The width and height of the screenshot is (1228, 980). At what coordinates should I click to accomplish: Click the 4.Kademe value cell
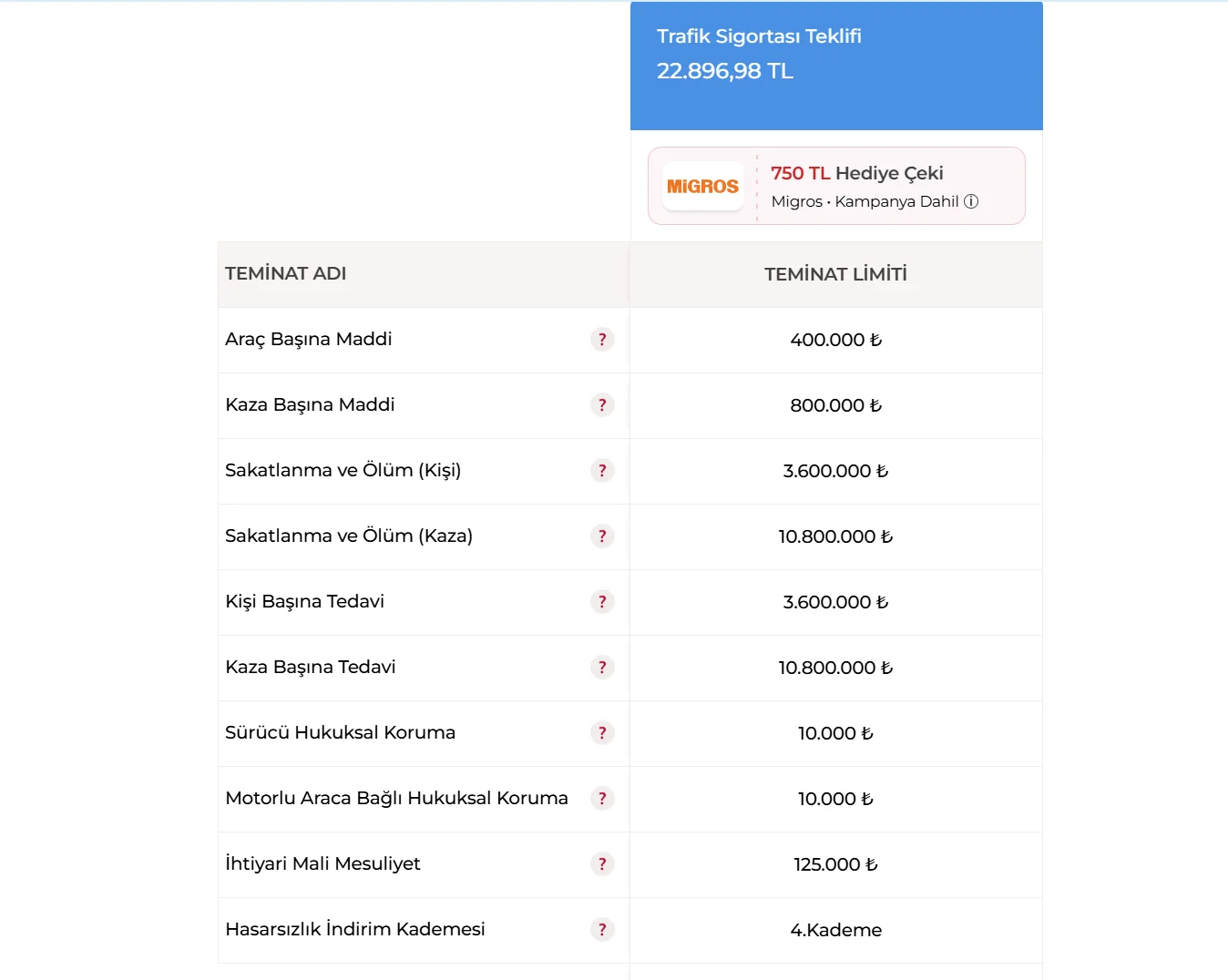pyautogui.click(x=835, y=930)
